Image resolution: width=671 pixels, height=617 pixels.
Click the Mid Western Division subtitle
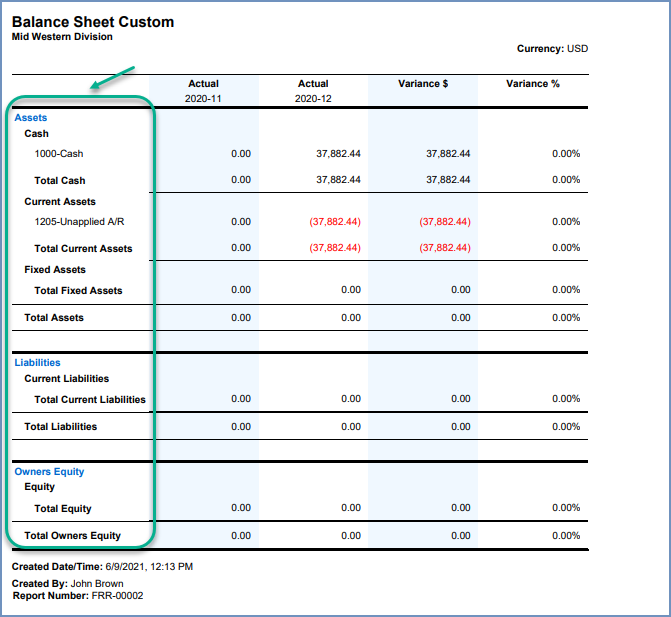(62, 37)
